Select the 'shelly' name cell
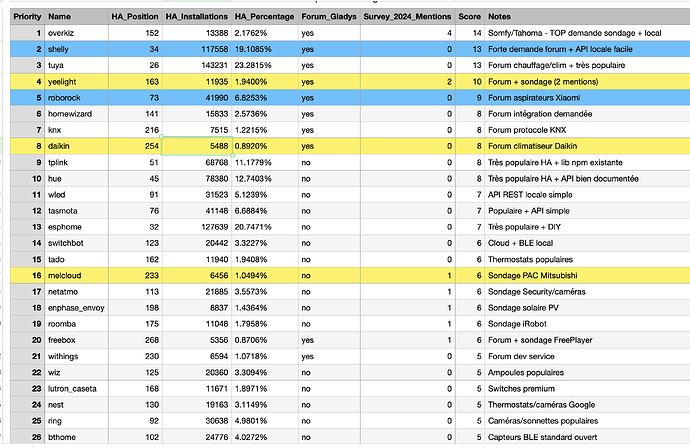 pyautogui.click(x=76, y=49)
